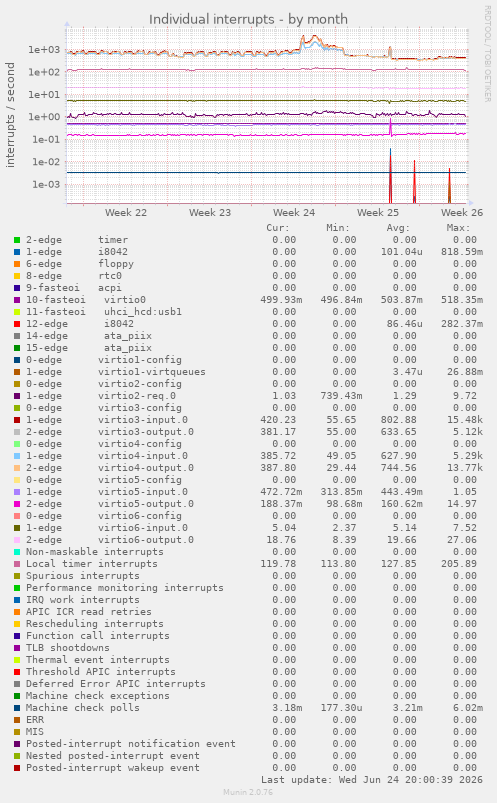Click the 3.18m Machine check polls value
Screen dimensions: 497x803
pos(287,708)
